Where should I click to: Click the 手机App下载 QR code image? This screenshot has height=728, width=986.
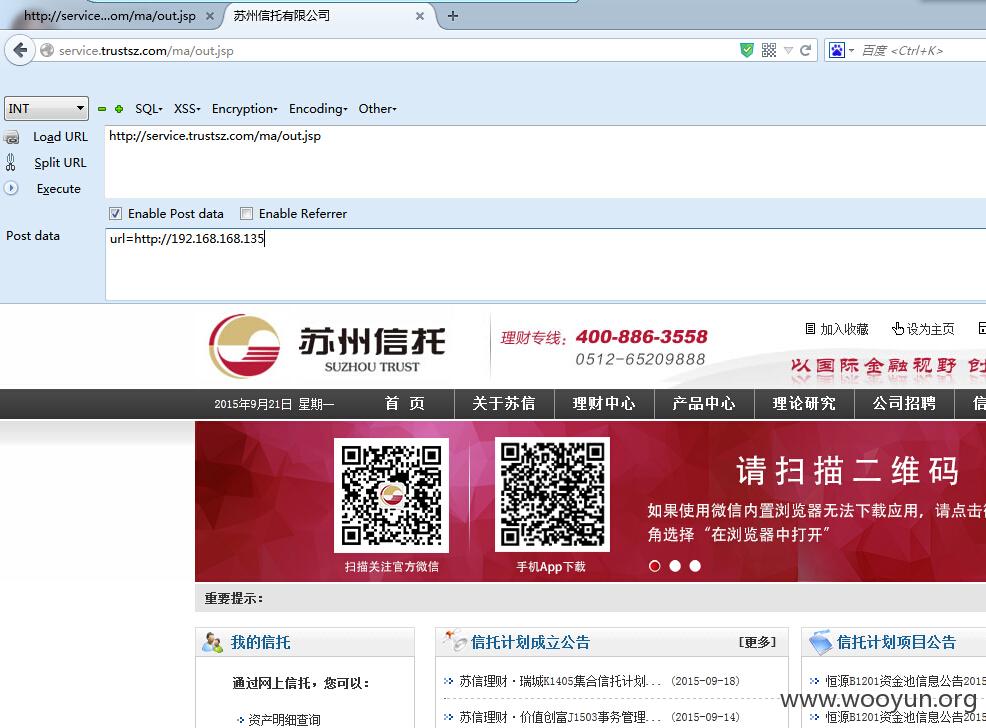click(x=552, y=495)
